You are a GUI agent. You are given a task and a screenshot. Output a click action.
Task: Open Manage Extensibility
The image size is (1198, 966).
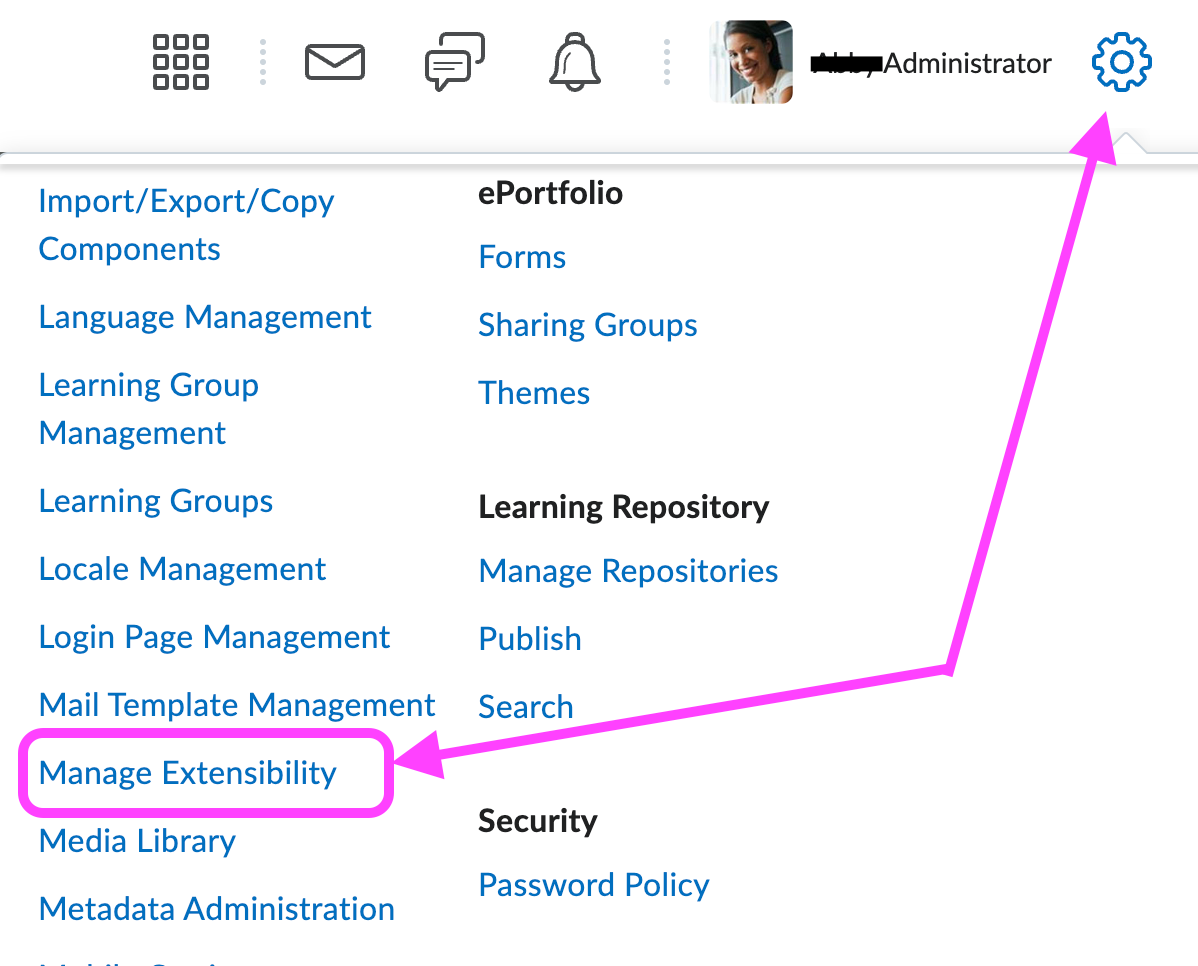(186, 773)
